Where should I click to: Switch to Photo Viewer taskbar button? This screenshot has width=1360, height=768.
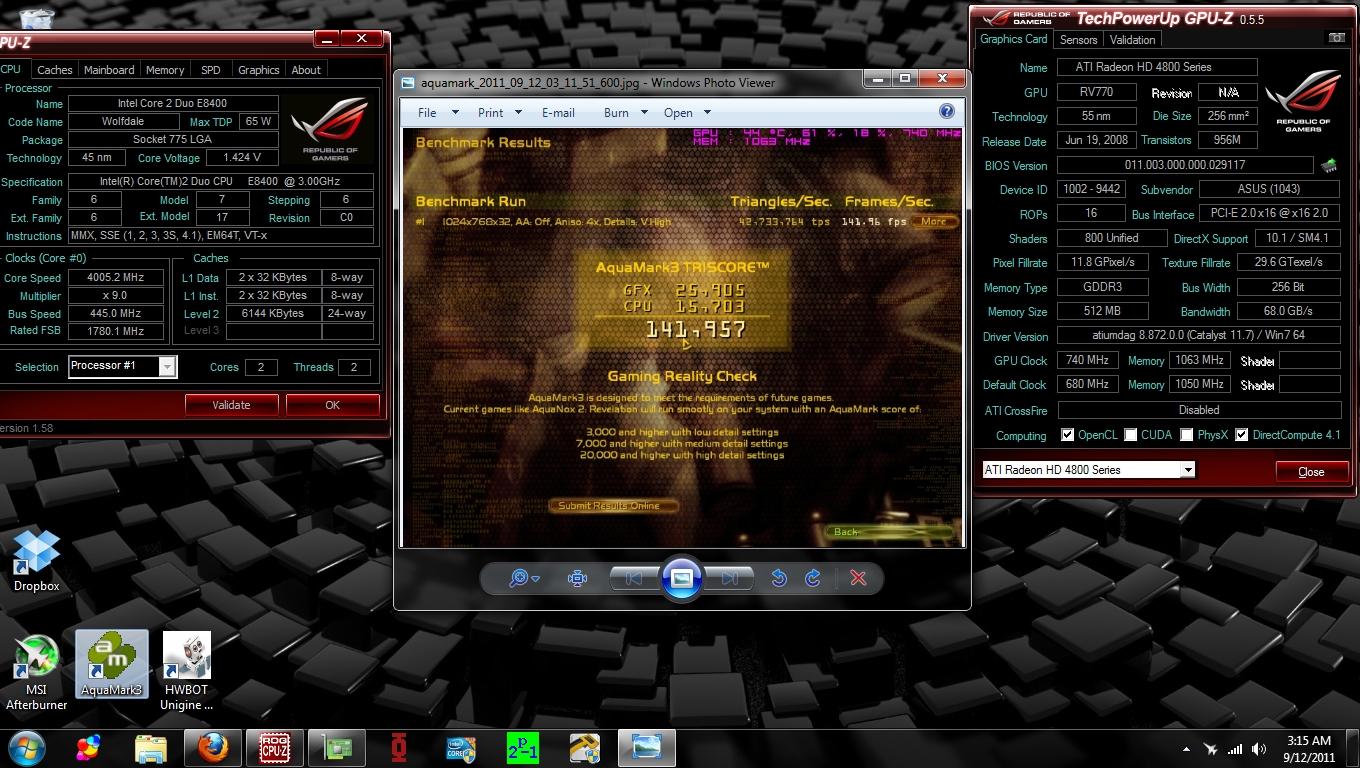[x=647, y=748]
